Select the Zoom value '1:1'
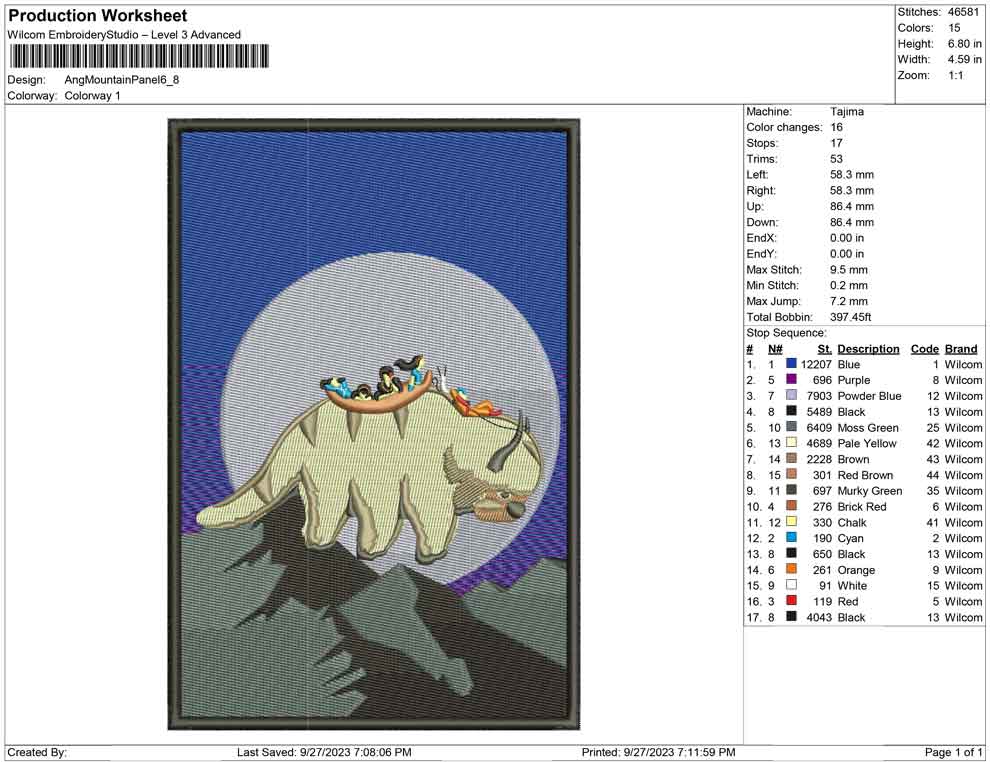The image size is (990, 762). click(x=956, y=75)
